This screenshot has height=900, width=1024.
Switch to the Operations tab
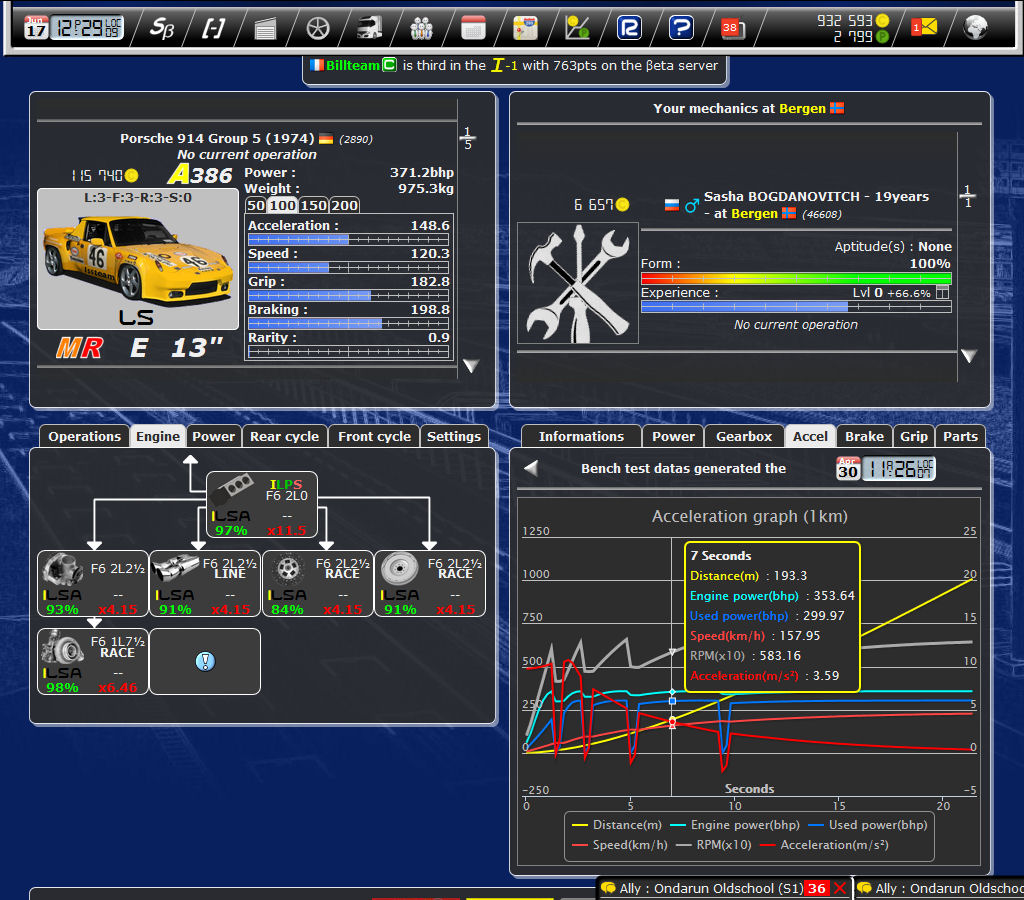(84, 436)
